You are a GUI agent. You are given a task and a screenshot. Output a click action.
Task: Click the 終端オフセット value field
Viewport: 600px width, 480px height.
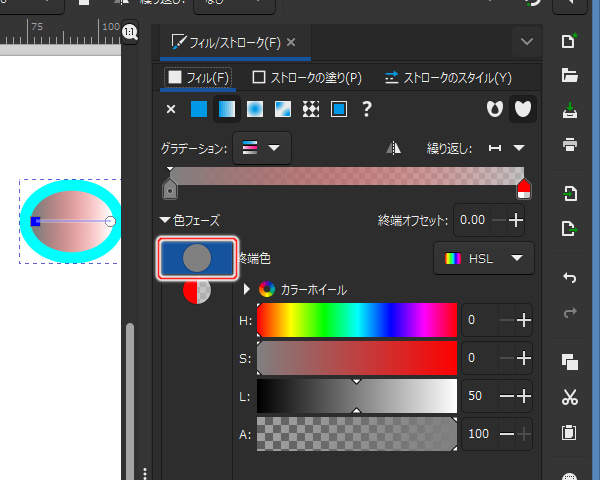point(474,220)
